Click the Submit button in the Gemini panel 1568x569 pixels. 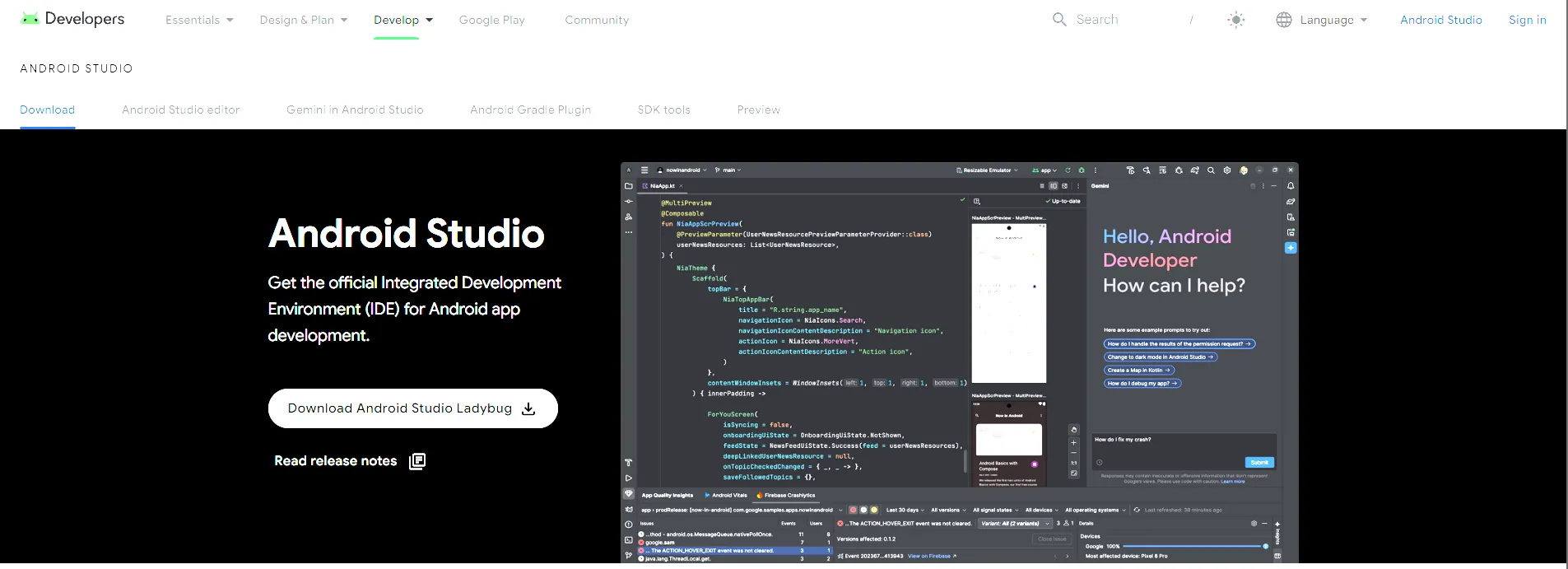click(x=1259, y=463)
